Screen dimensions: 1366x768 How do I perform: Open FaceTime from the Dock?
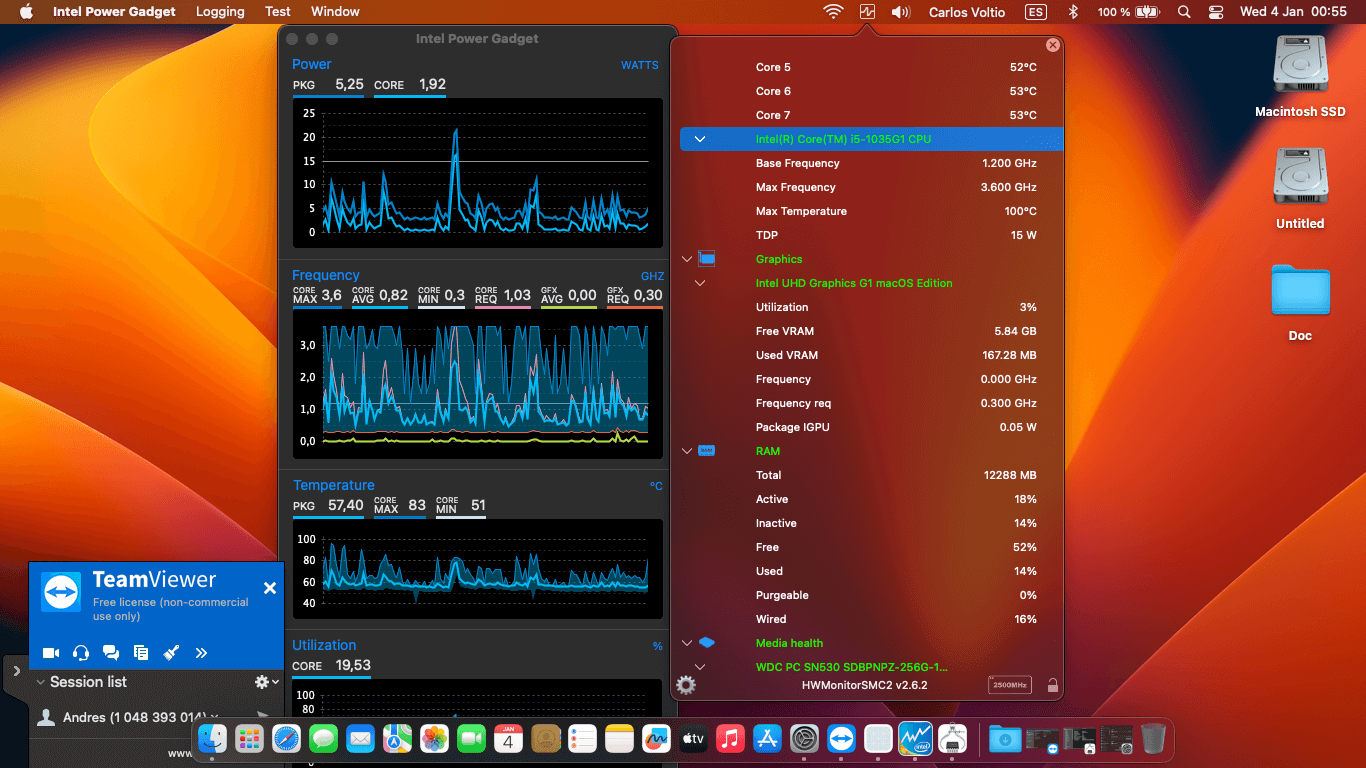[x=471, y=739]
